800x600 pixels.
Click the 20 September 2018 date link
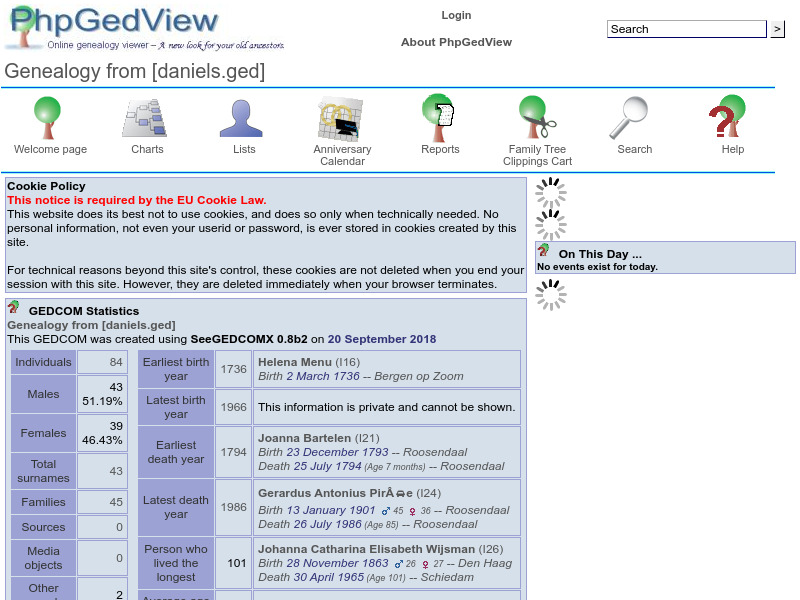click(x=381, y=339)
